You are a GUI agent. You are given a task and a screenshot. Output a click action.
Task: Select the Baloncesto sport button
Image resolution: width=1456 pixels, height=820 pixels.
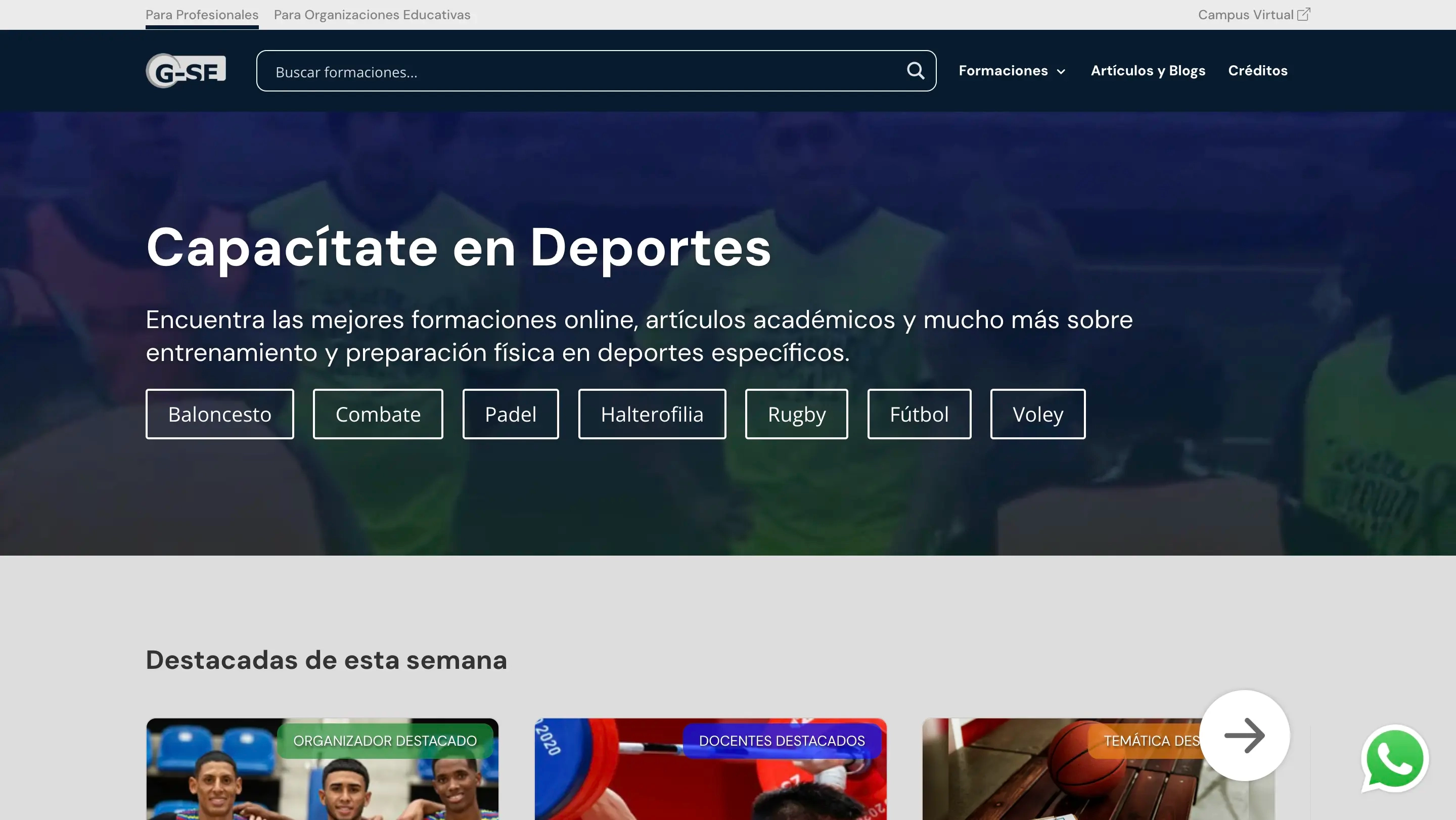[219, 414]
